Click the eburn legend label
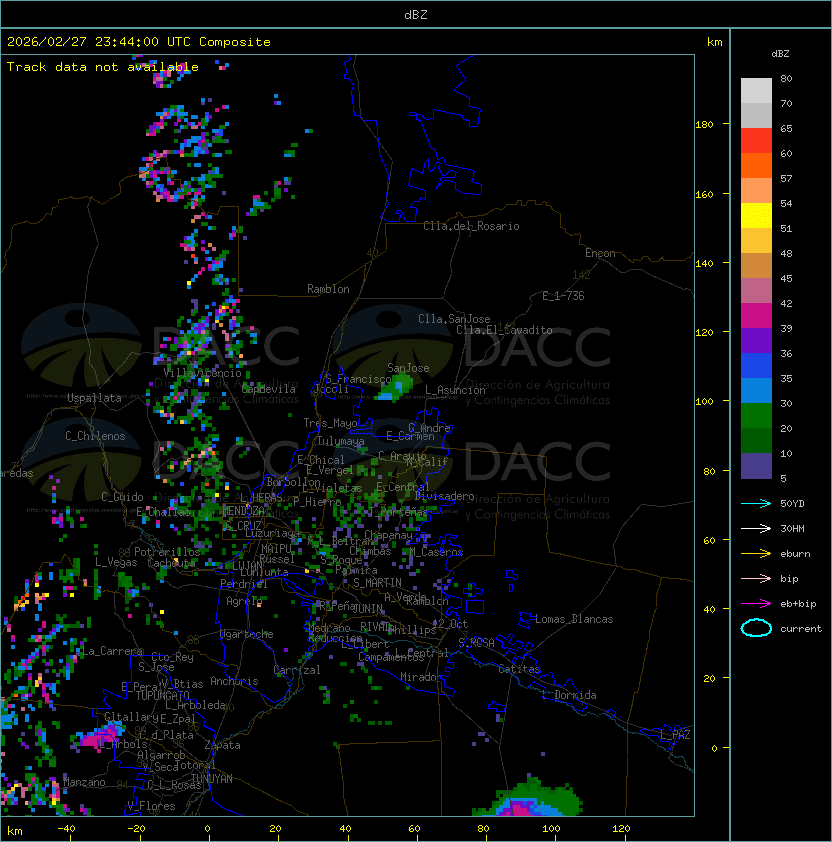 pos(795,554)
